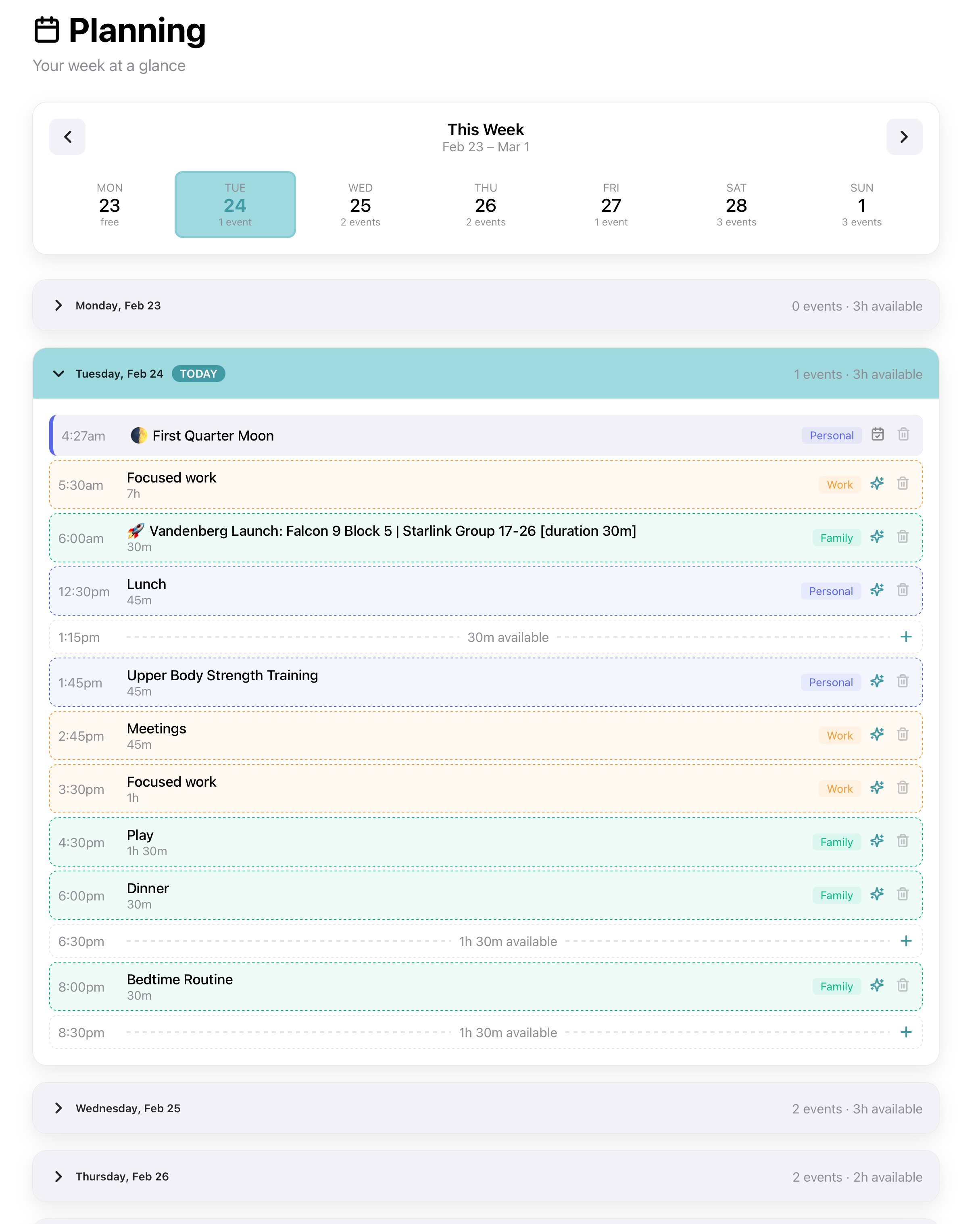Select Saturday 28 in the week strip
The image size is (980, 1224).
coord(736,205)
